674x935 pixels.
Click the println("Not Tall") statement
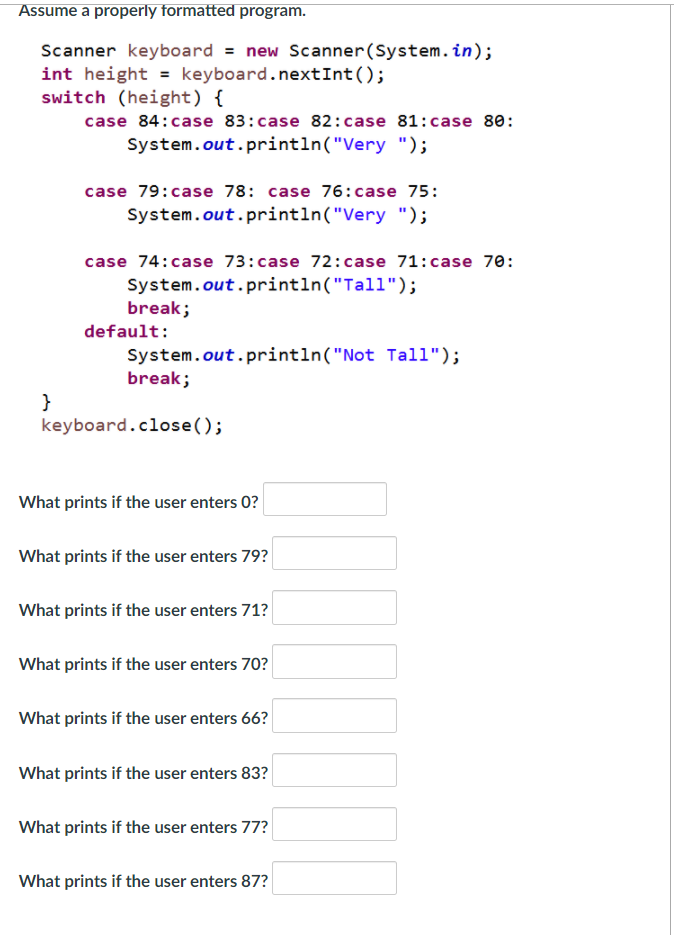293,354
